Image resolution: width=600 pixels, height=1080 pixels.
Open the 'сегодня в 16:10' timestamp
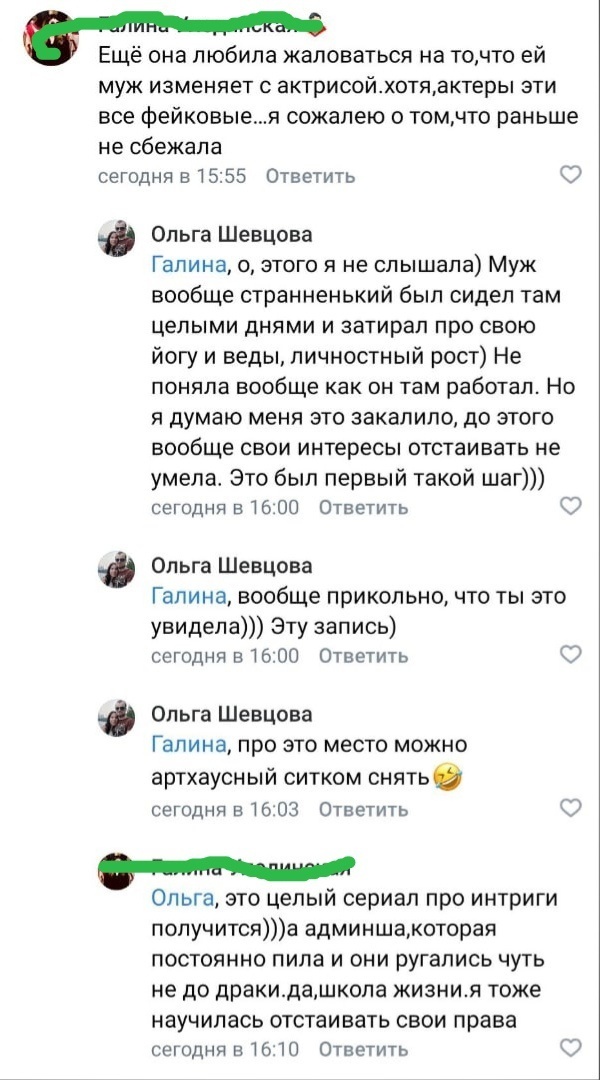coord(225,1049)
